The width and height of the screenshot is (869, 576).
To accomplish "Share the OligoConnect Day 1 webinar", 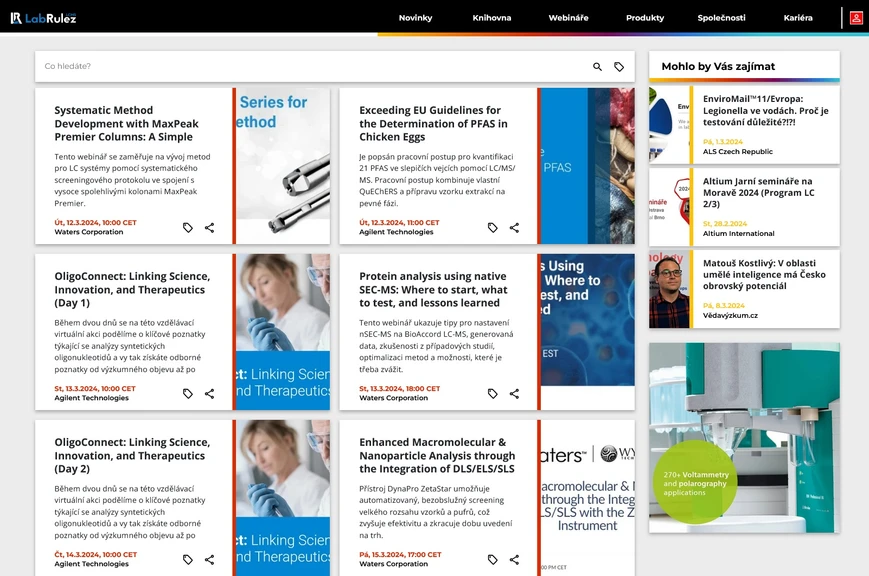I will click(209, 394).
